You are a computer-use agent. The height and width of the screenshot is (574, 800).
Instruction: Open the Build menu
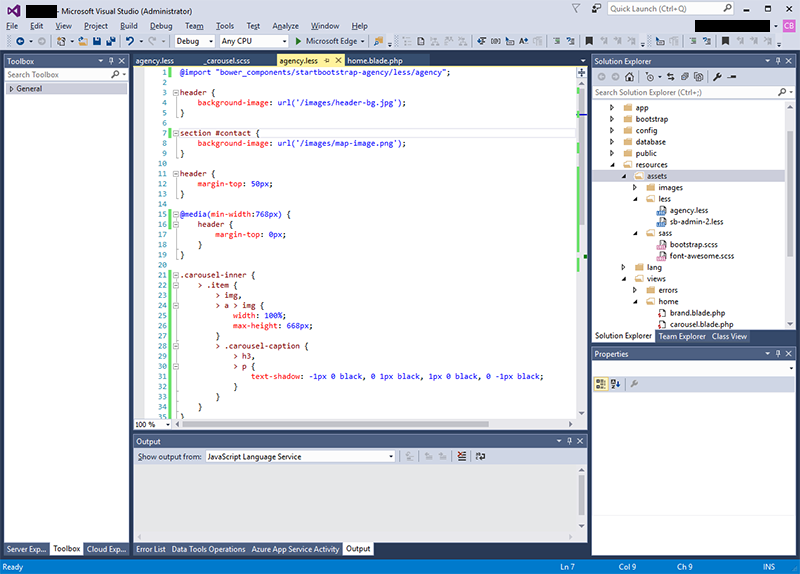(x=129, y=26)
